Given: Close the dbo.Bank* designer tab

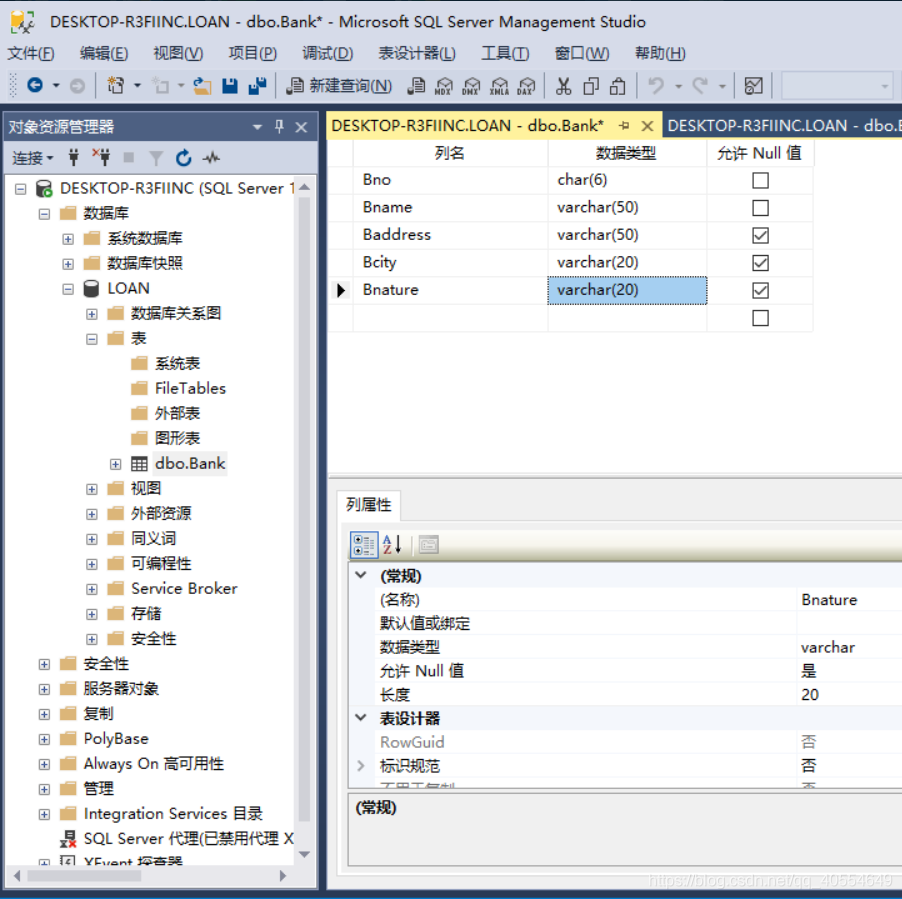Looking at the screenshot, I should (x=647, y=126).
